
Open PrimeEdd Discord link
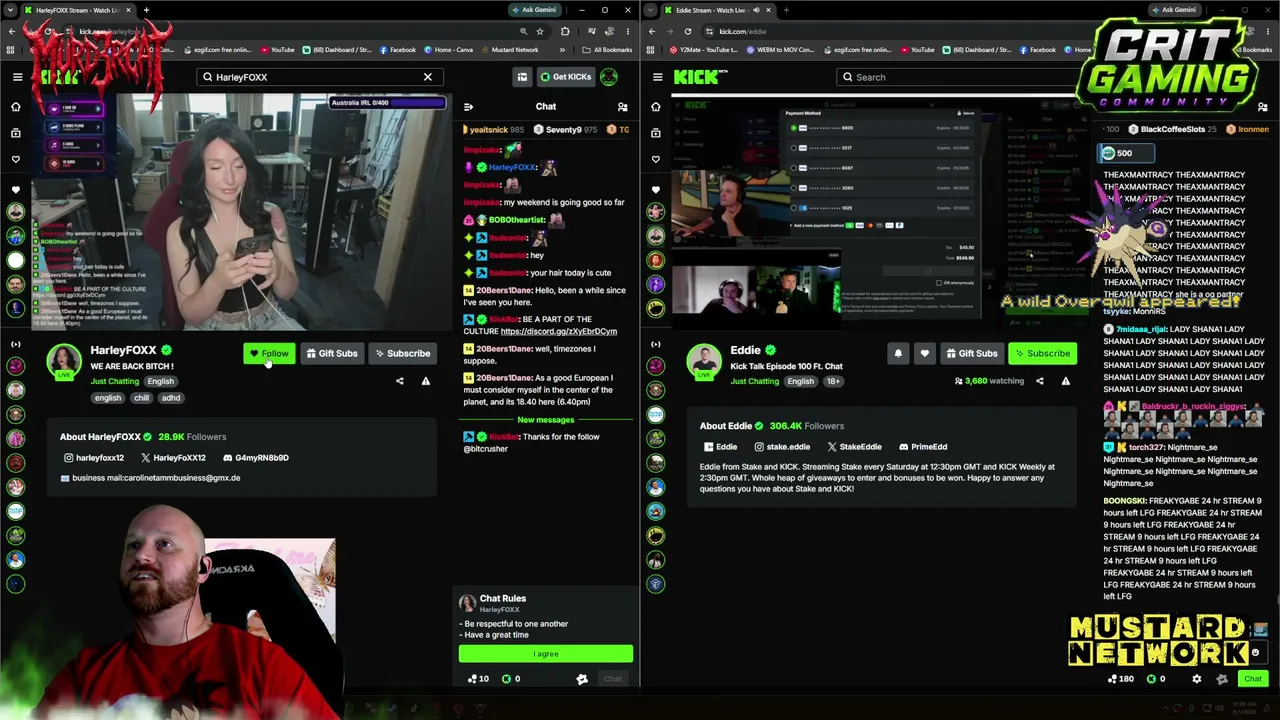pos(923,447)
